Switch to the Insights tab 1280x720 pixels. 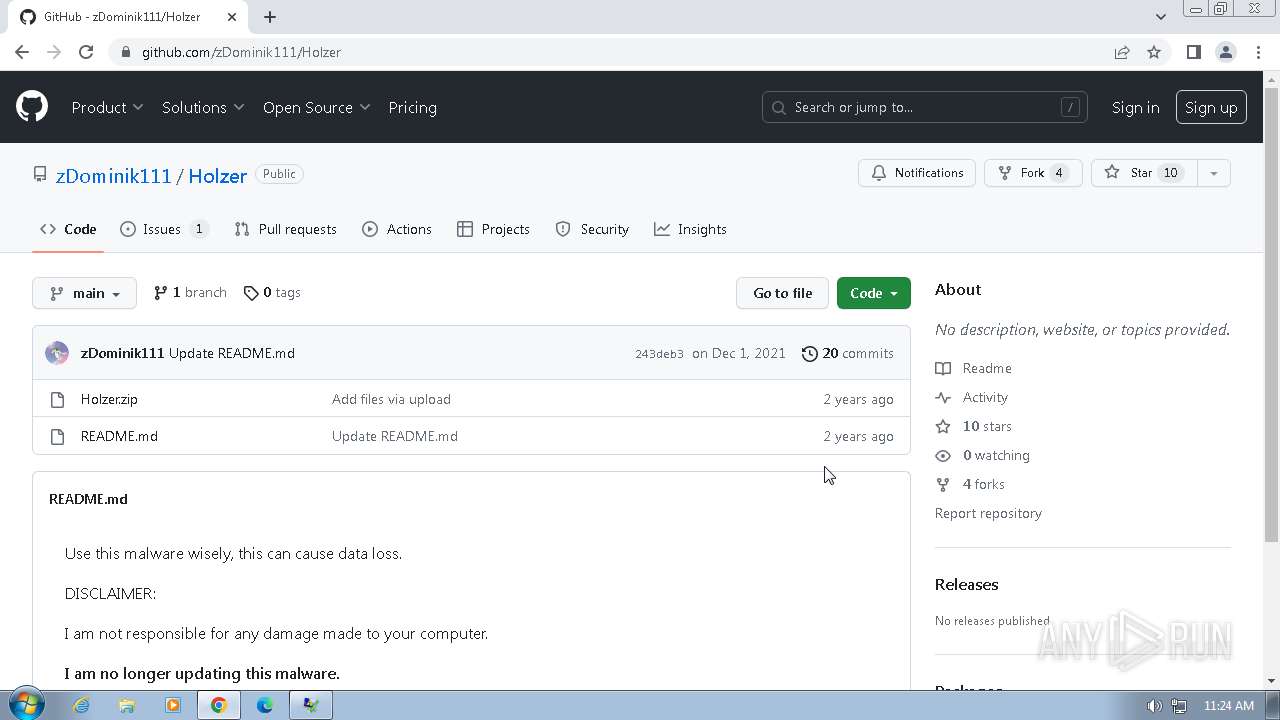(x=690, y=229)
